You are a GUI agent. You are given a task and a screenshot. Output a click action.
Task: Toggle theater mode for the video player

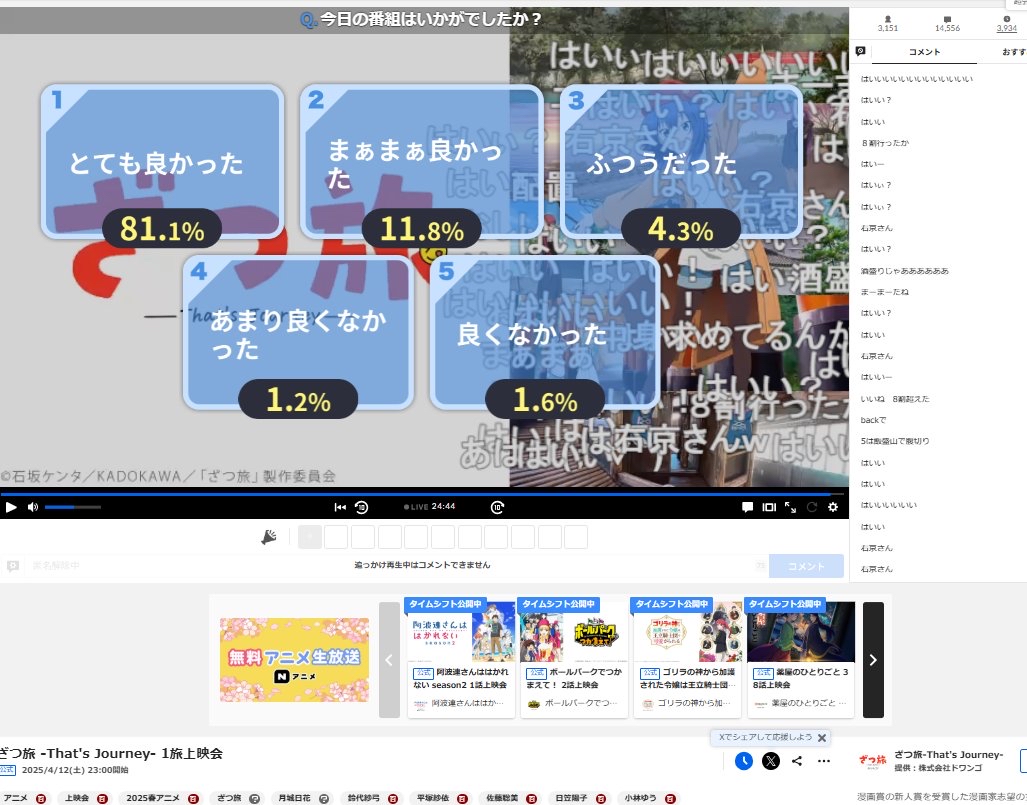769,507
